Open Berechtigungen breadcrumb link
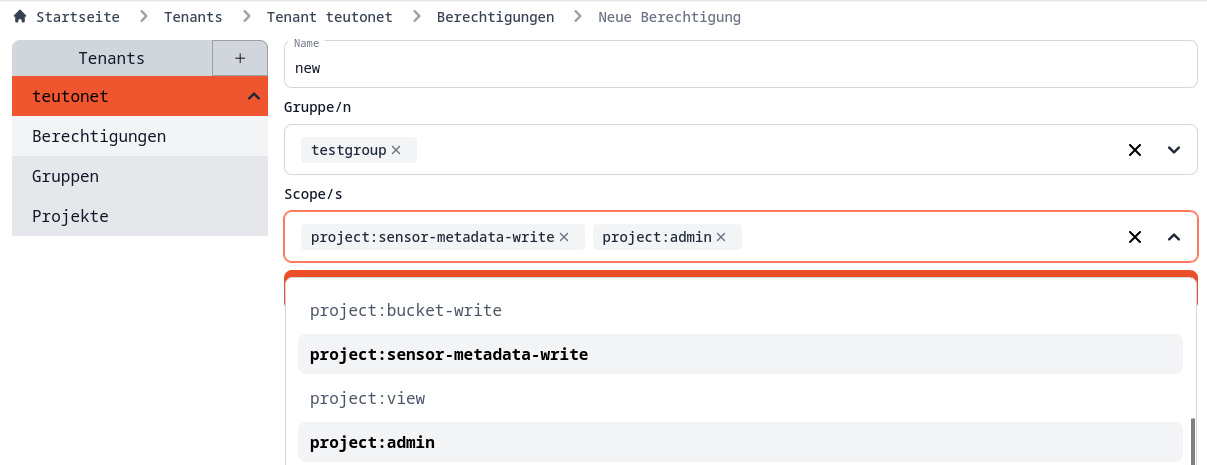 point(495,17)
